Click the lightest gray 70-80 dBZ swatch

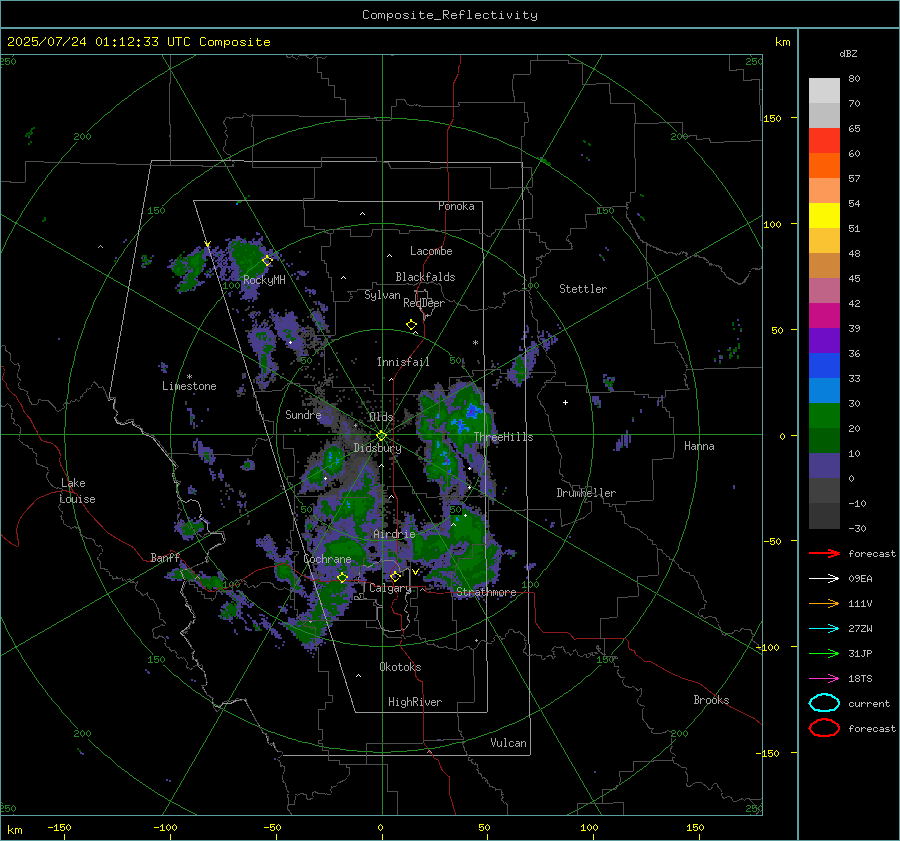(x=824, y=90)
